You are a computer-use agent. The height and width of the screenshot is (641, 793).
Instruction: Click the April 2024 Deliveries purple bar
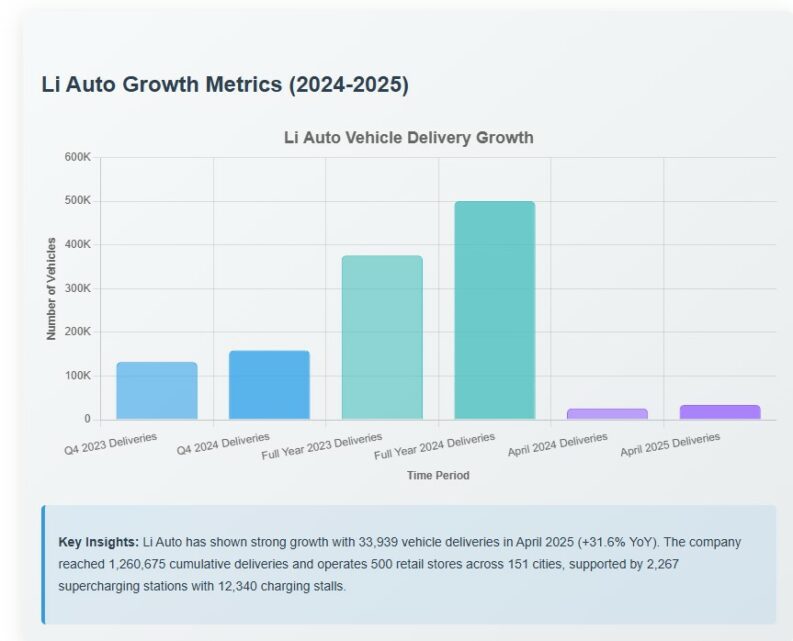pyautogui.click(x=607, y=413)
